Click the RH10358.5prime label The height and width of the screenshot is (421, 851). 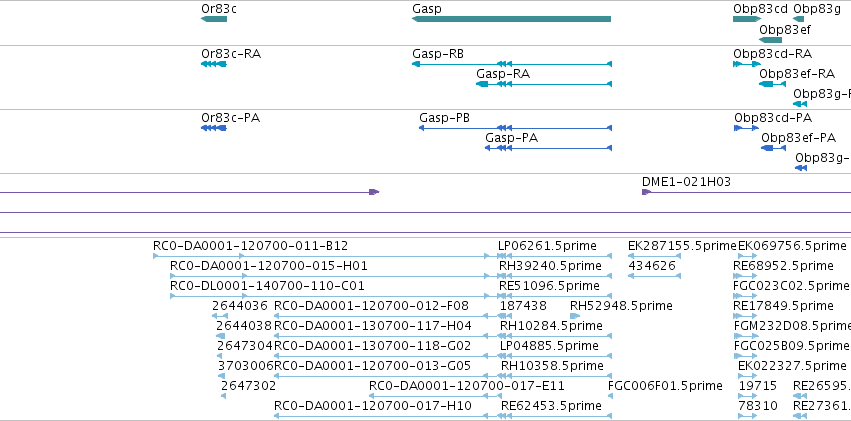click(x=552, y=366)
